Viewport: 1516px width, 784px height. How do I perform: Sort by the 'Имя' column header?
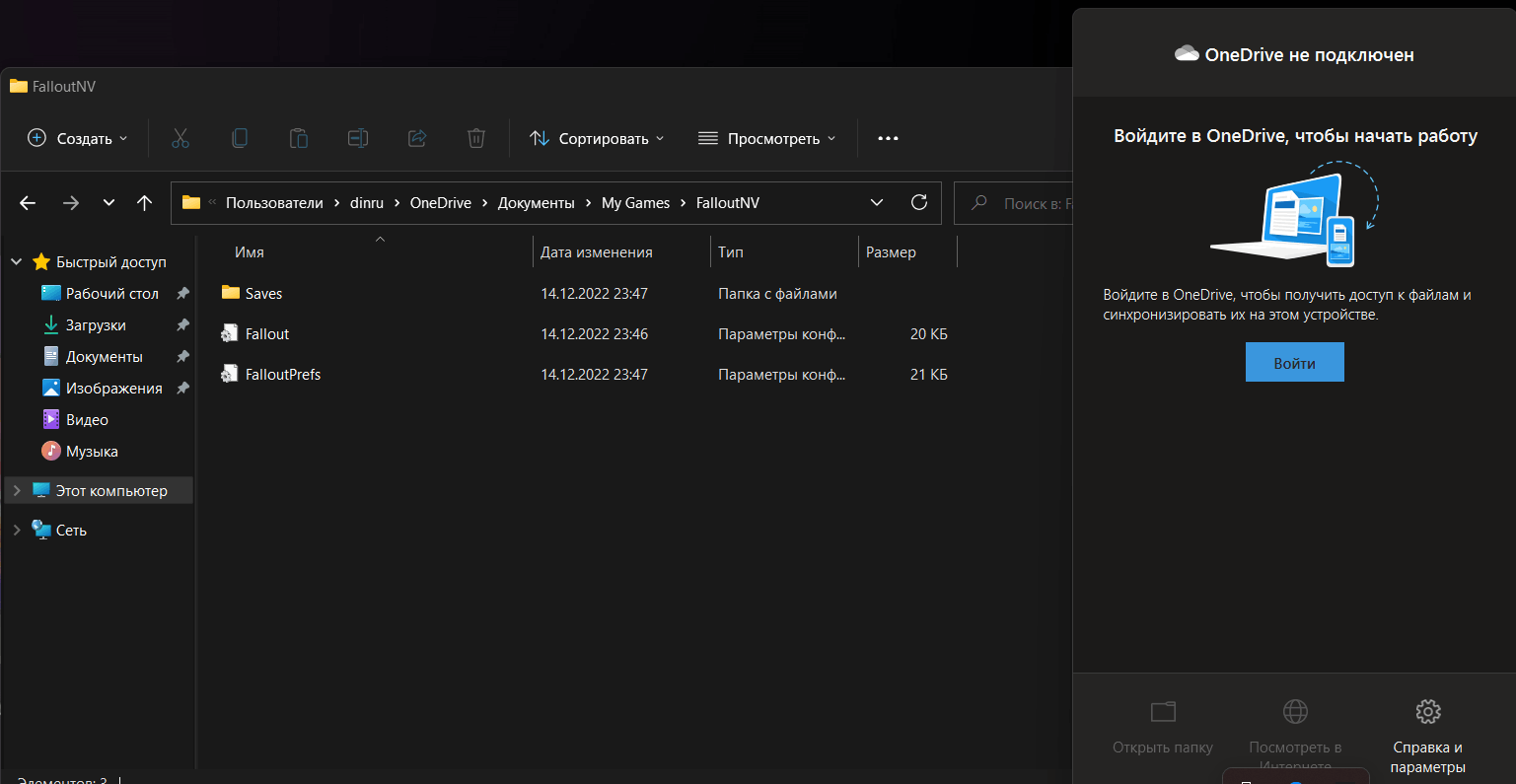coord(250,252)
